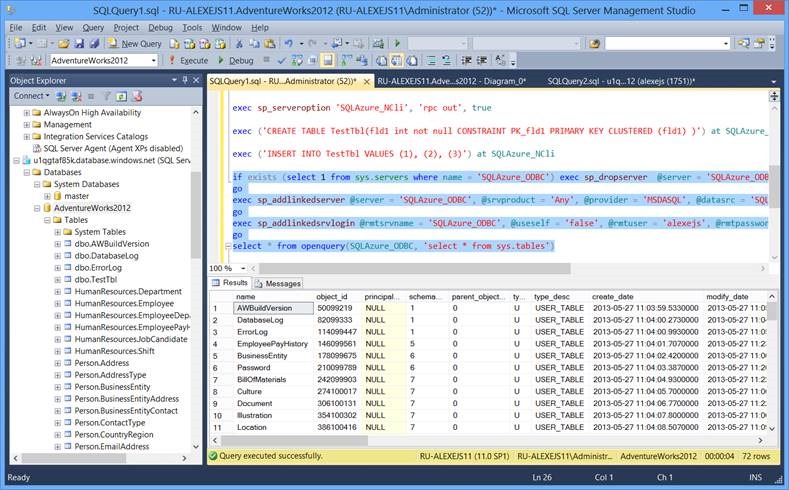
Task: Open a new Database Engine Query
Action: coord(174,44)
